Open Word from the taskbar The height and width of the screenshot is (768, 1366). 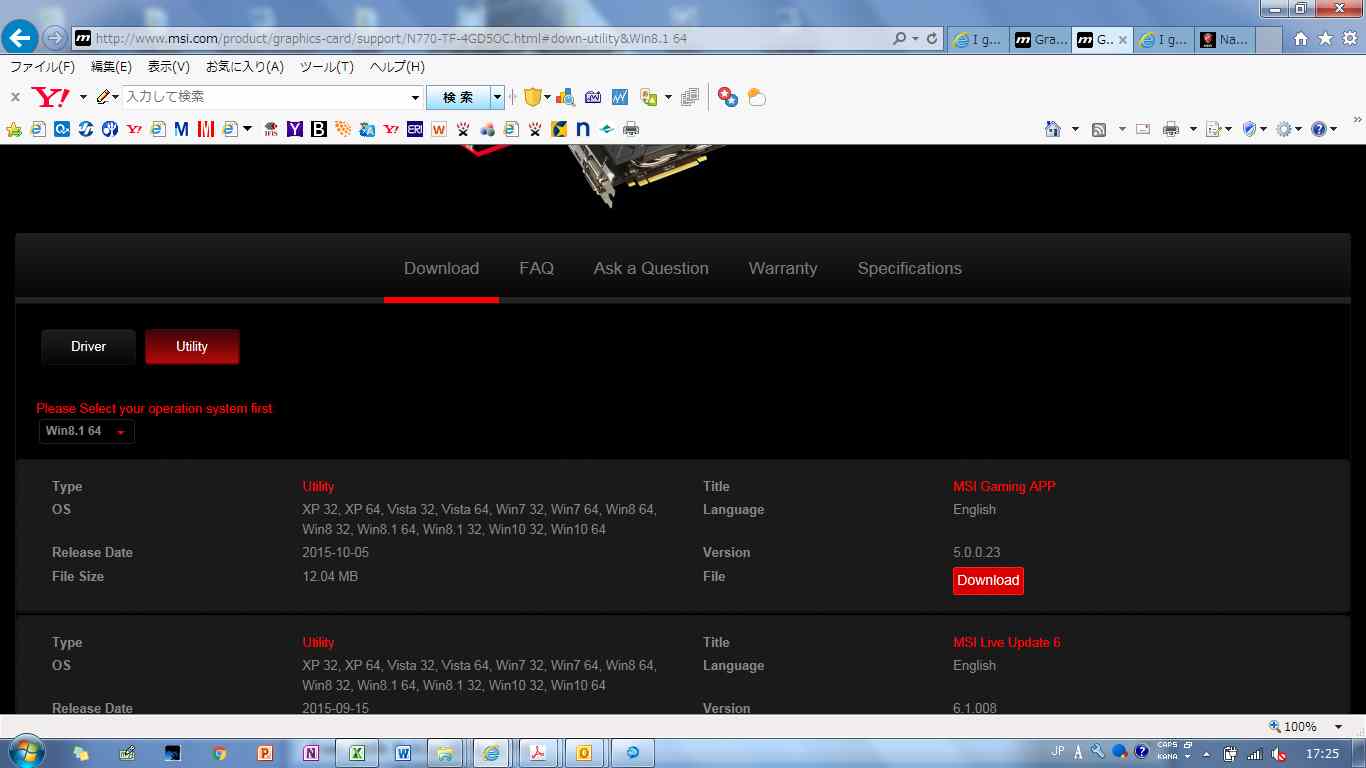403,753
